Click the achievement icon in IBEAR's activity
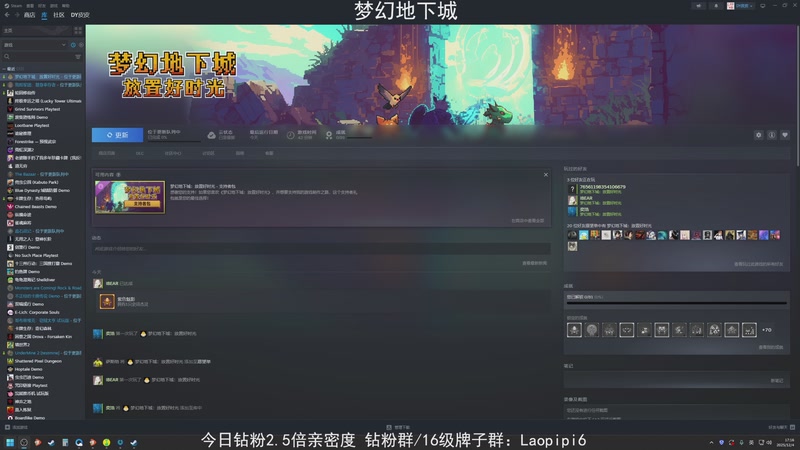The image size is (800, 450). click(107, 302)
